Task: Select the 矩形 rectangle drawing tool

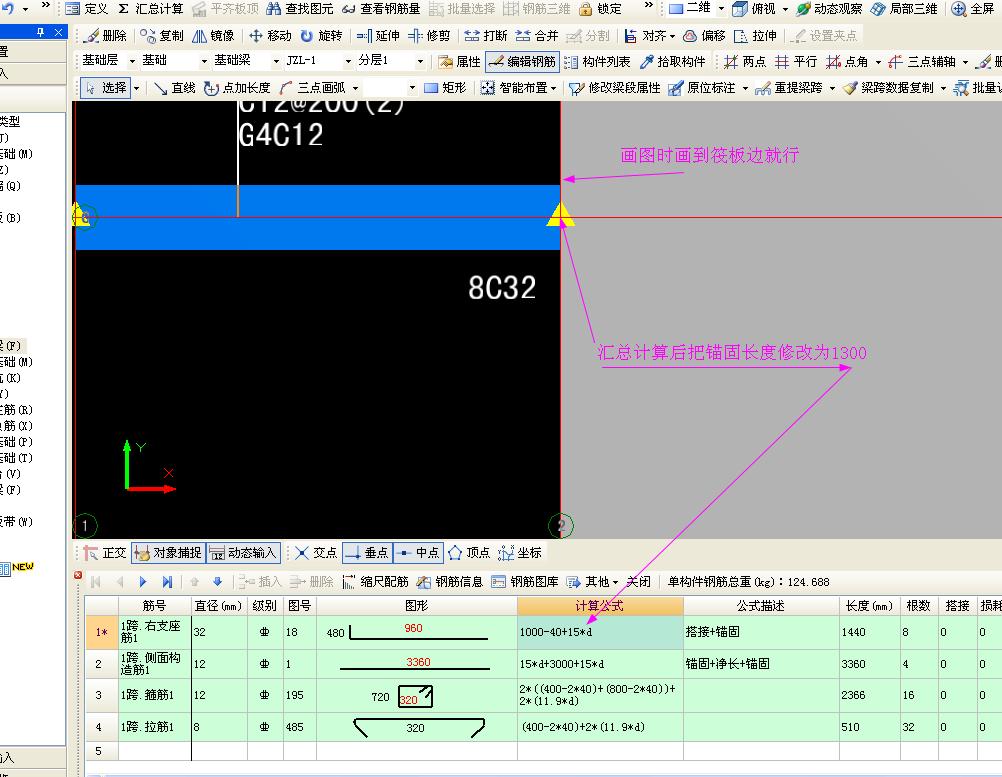Action: pos(445,88)
